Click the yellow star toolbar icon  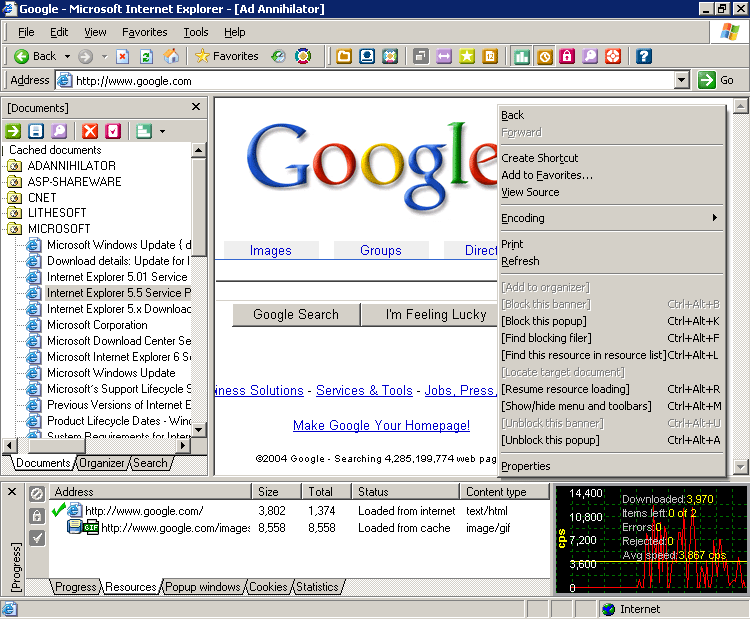pos(467,56)
